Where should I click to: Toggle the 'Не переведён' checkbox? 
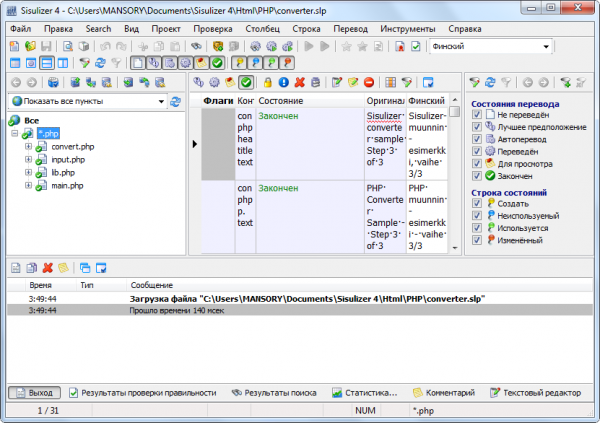pyautogui.click(x=477, y=115)
